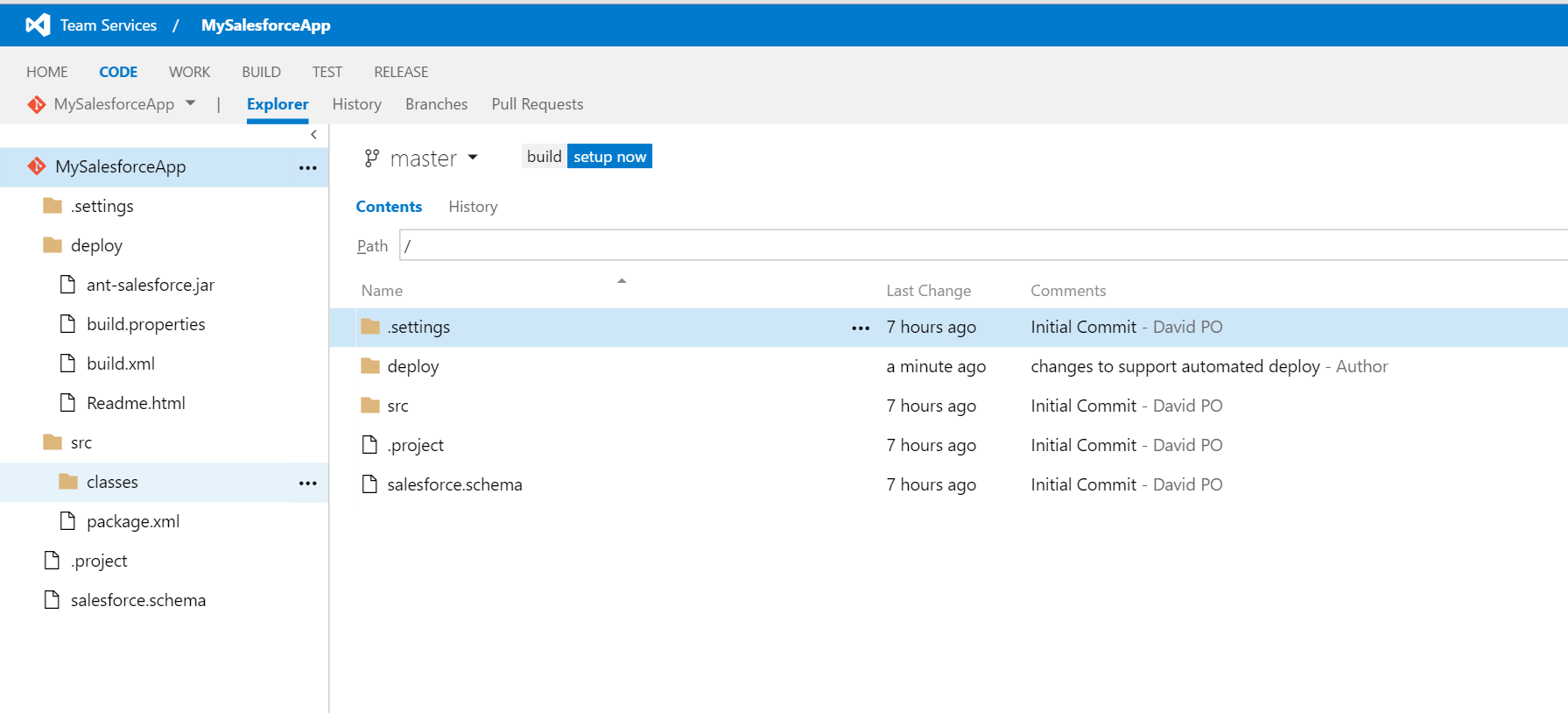The image size is (1568, 713).
Task: Open the WORK hub
Action: [x=189, y=72]
